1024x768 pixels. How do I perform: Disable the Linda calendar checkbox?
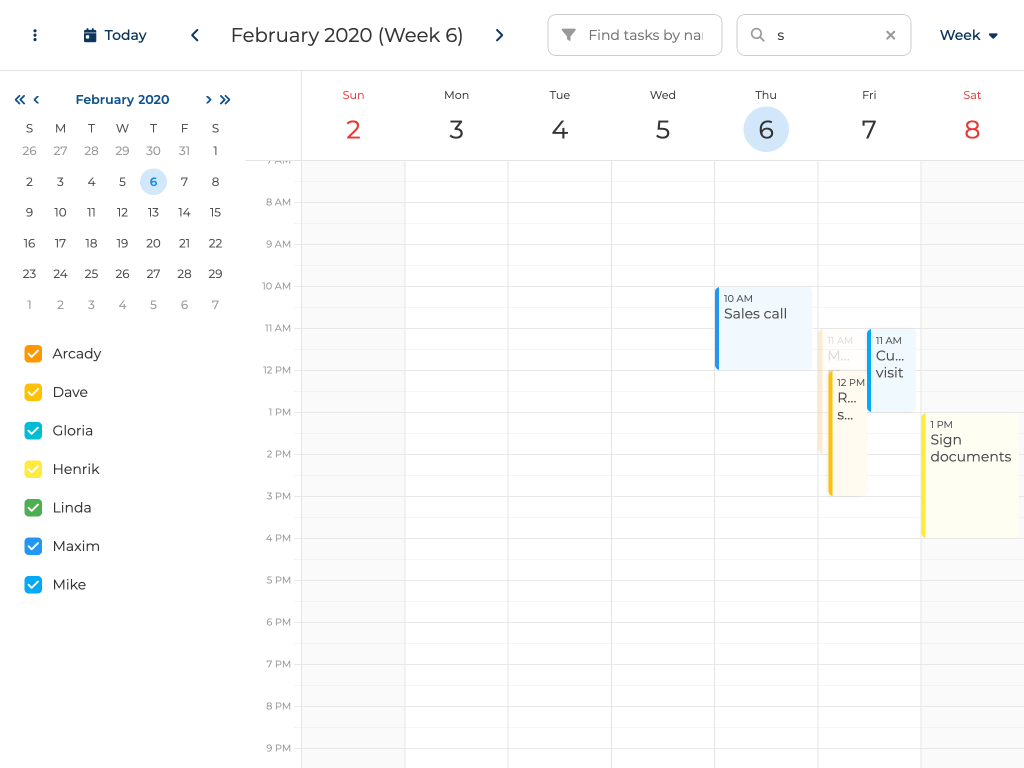point(33,508)
